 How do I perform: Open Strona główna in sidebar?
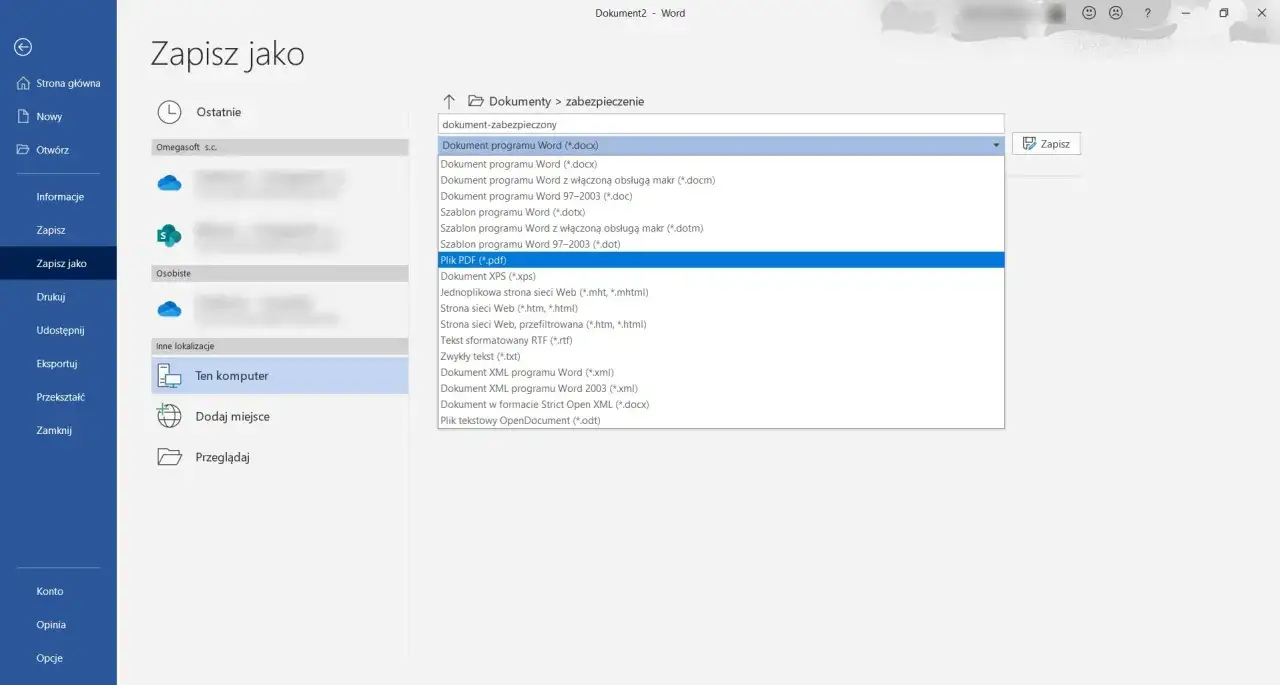tap(58, 83)
